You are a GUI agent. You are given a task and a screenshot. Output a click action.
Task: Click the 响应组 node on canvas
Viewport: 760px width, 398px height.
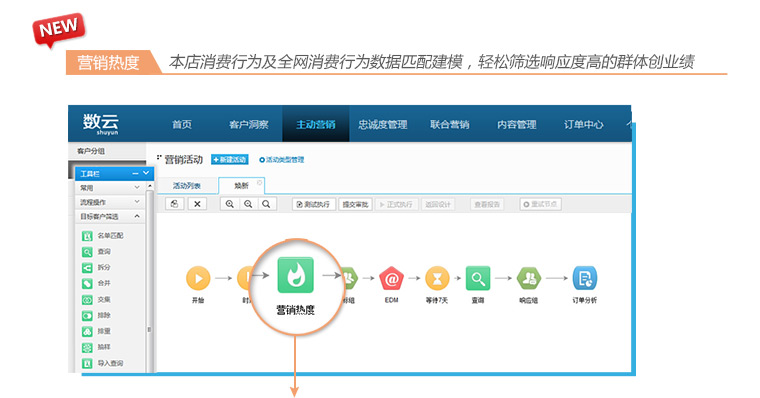pyautogui.click(x=529, y=278)
